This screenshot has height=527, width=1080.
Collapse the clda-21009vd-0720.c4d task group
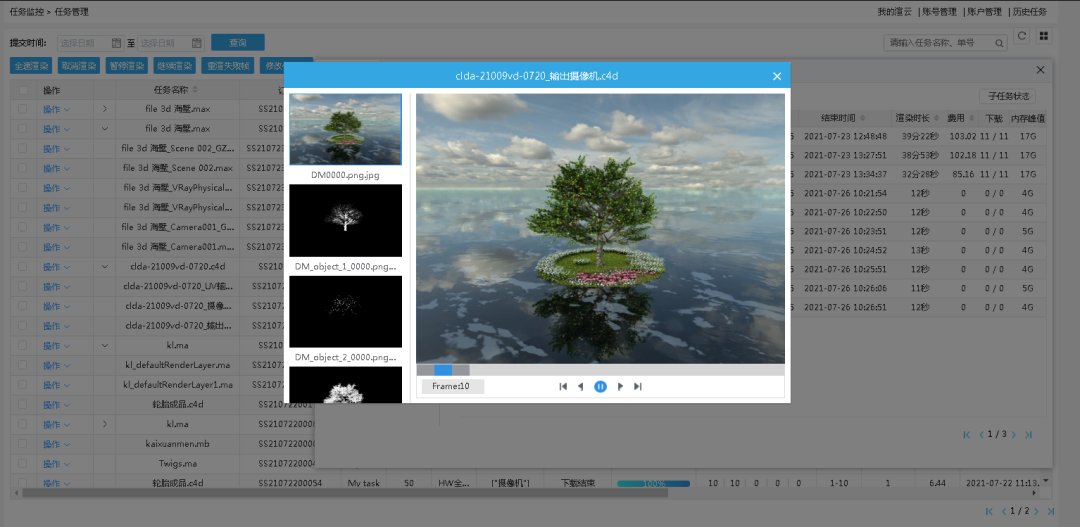[x=104, y=267]
